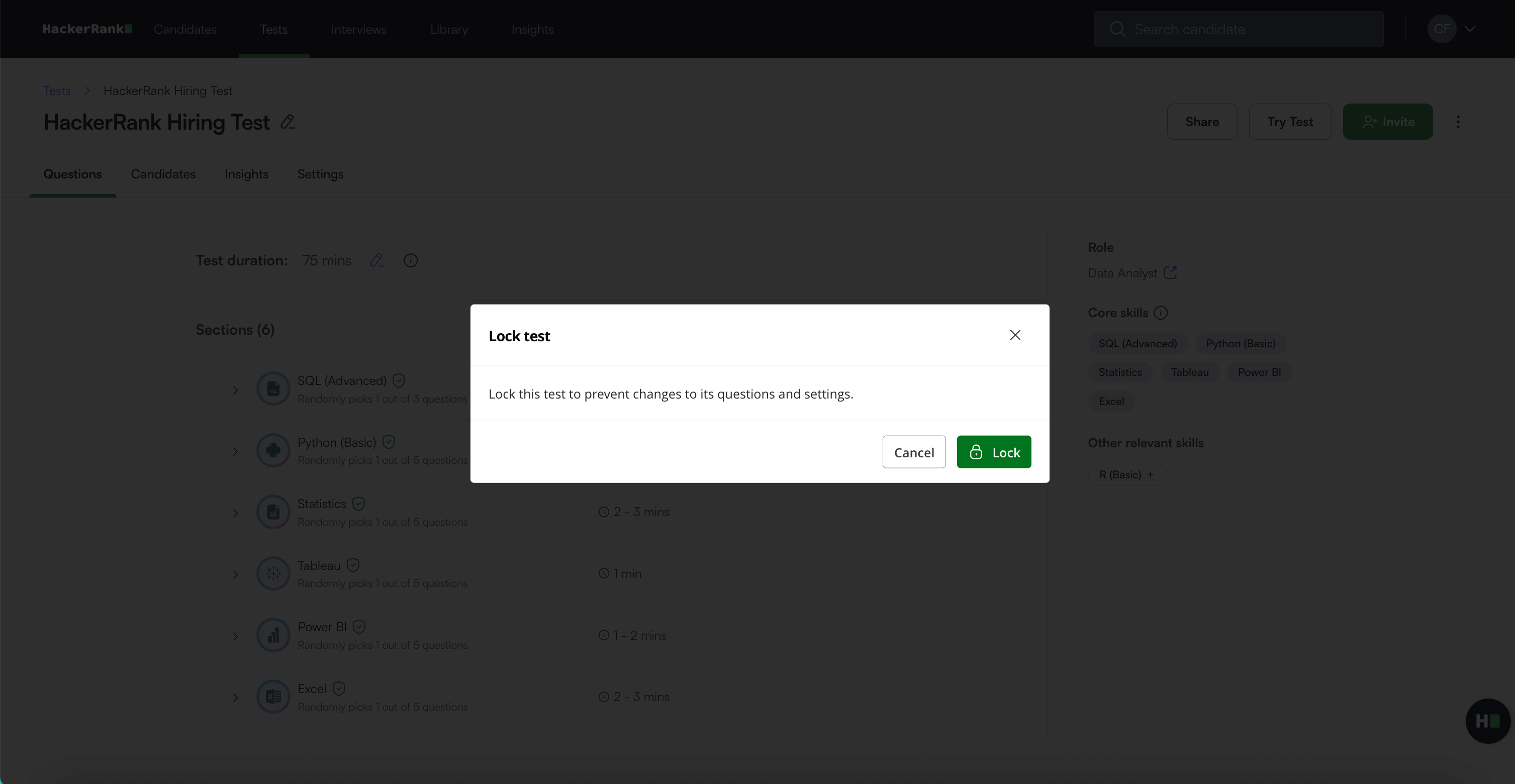The image size is (1515, 784).
Task: Confirm with the green Lock button
Action: (993, 452)
